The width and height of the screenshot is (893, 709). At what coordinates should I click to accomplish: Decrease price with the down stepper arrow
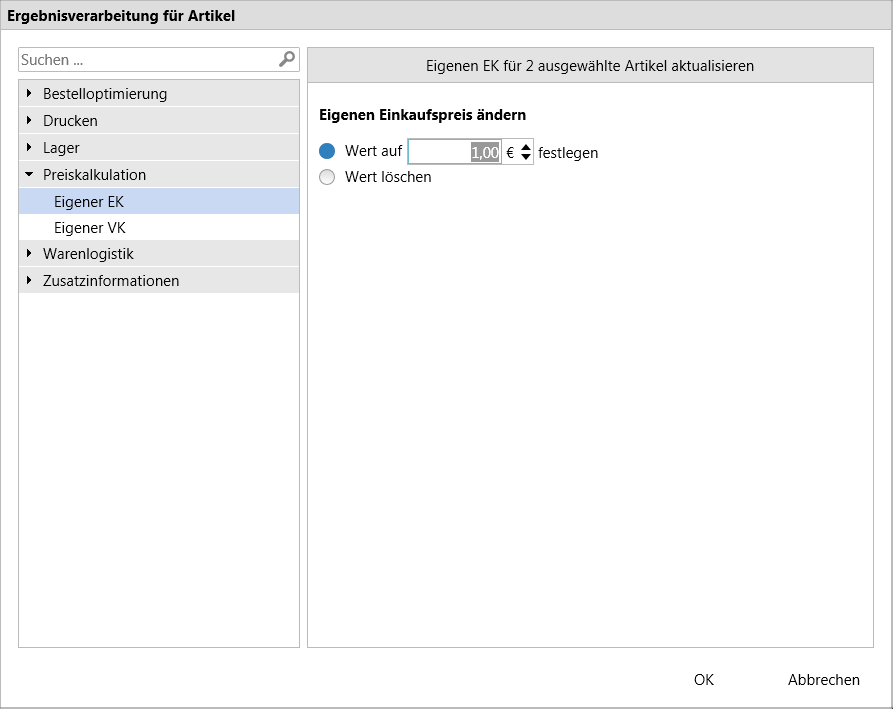(526, 157)
